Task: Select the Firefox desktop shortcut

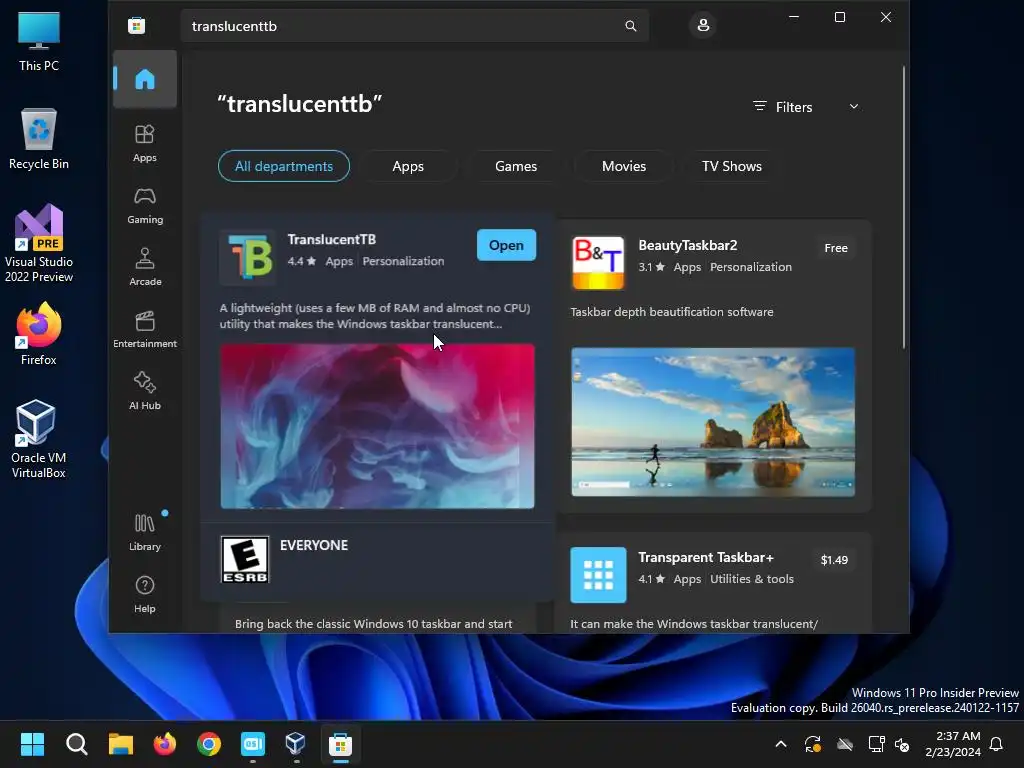Action: pyautogui.click(x=39, y=334)
